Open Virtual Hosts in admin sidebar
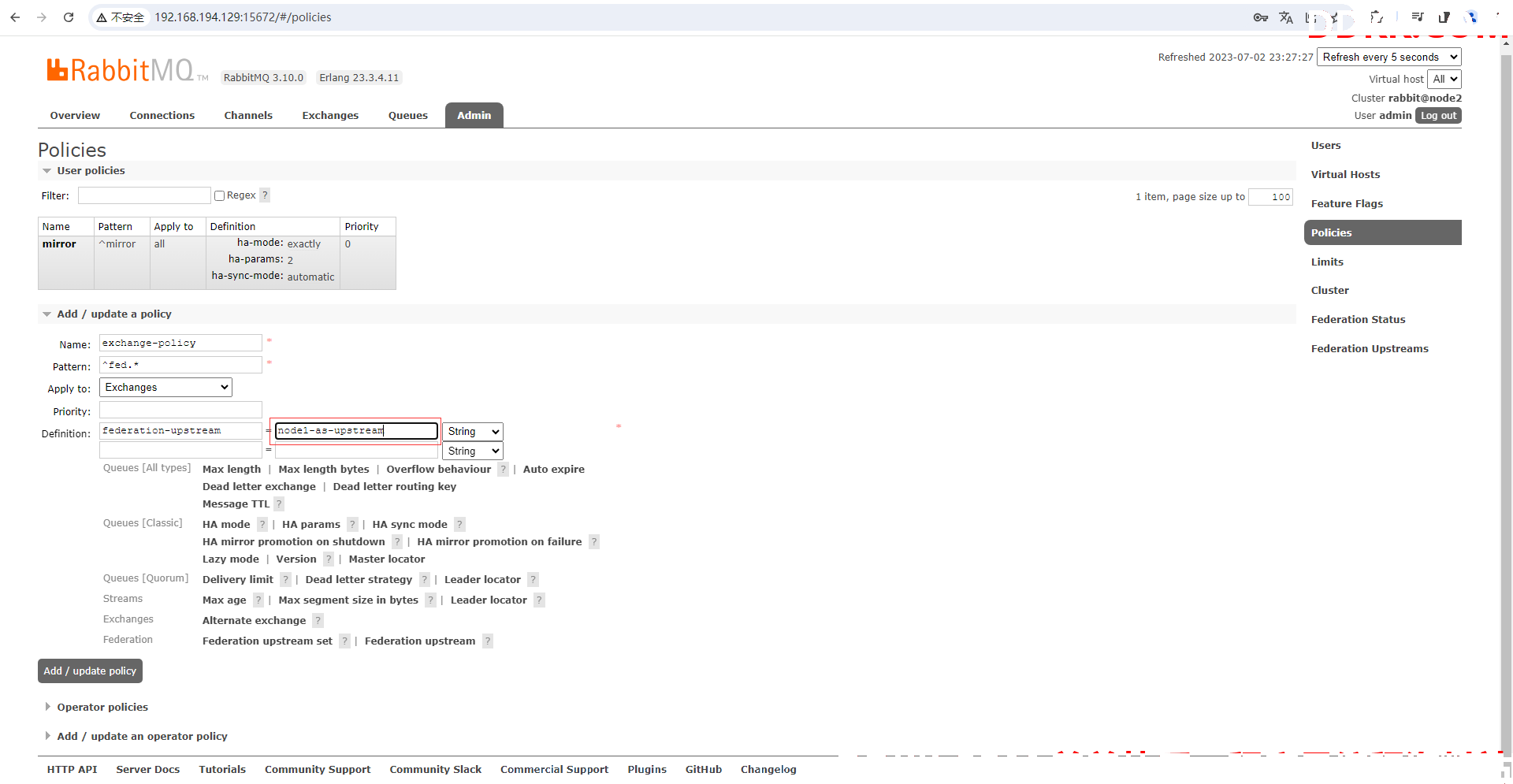Screen dimensions: 1513x784 (x=1345, y=174)
